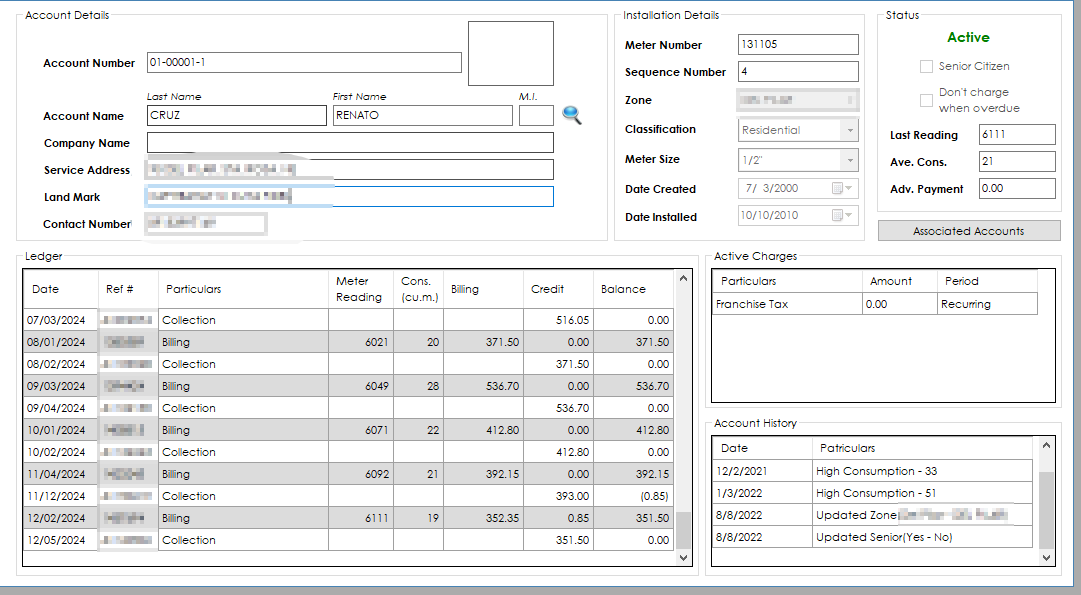Click the empty account photo box
The width and height of the screenshot is (1081, 595).
(510, 54)
